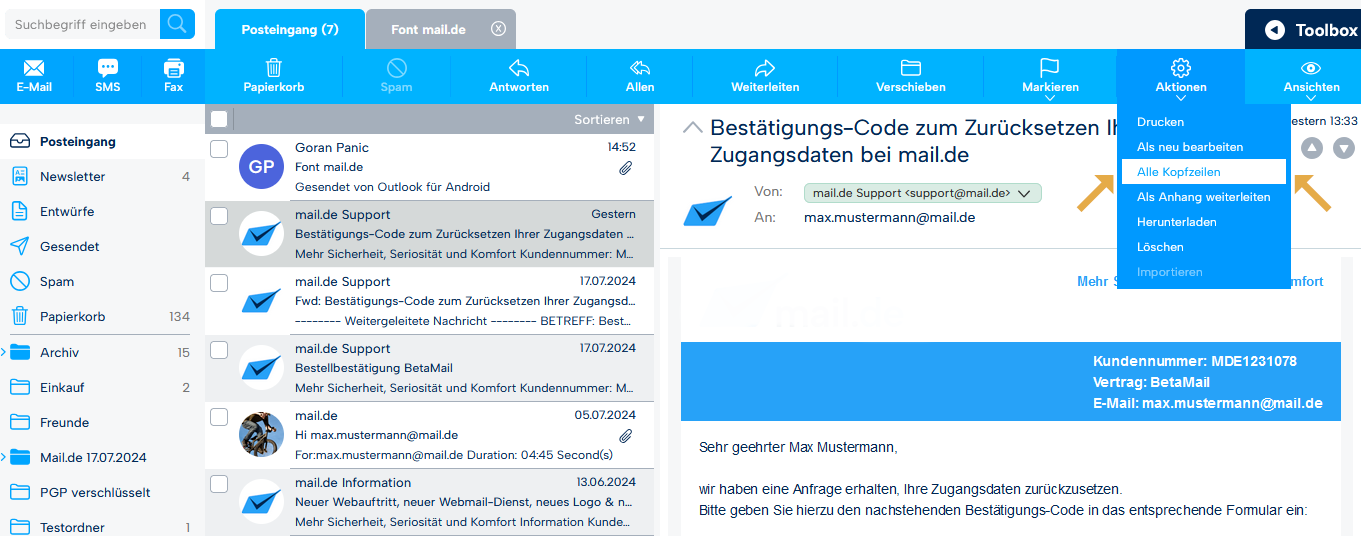Click the Spam toolbar button
This screenshot has height=536, width=1361.
pyautogui.click(x=397, y=76)
